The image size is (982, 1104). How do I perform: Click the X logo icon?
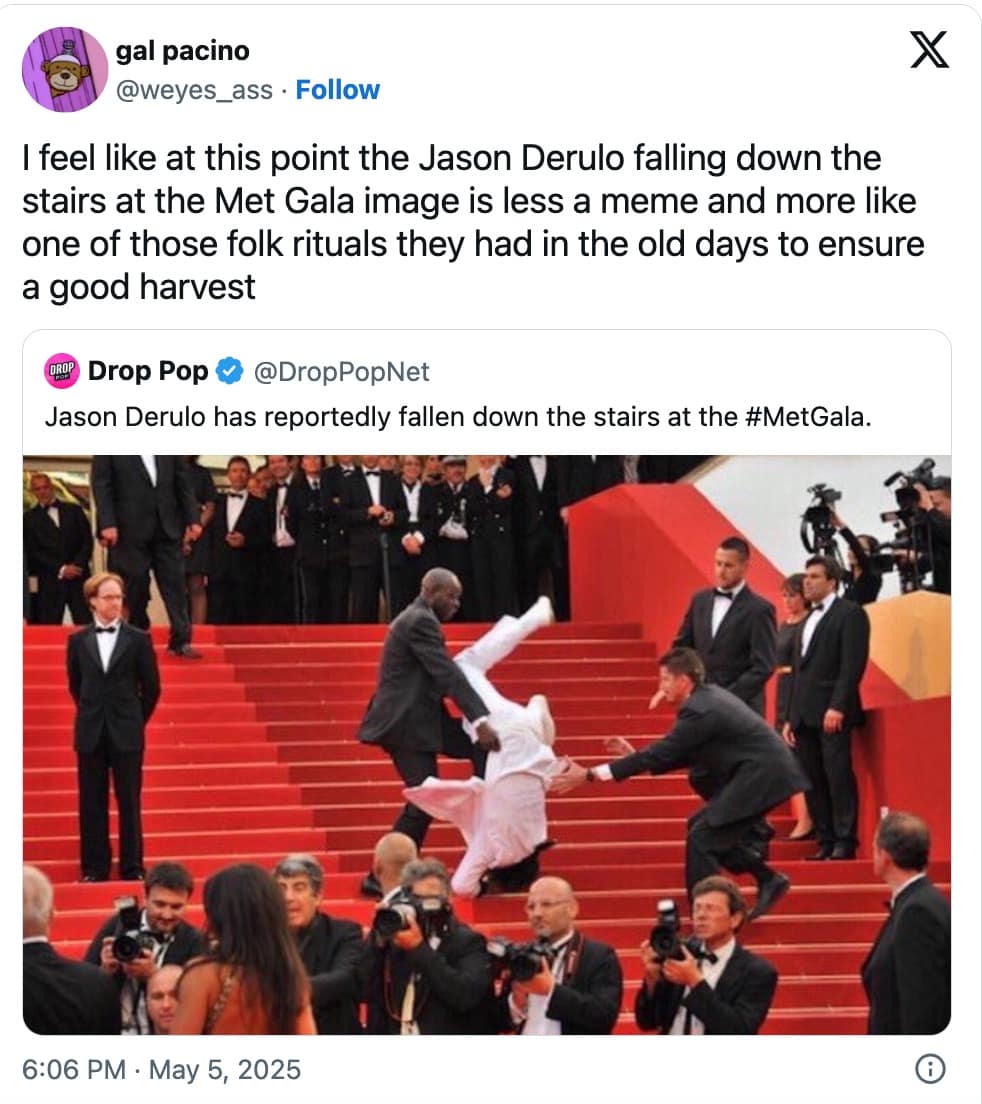[929, 49]
